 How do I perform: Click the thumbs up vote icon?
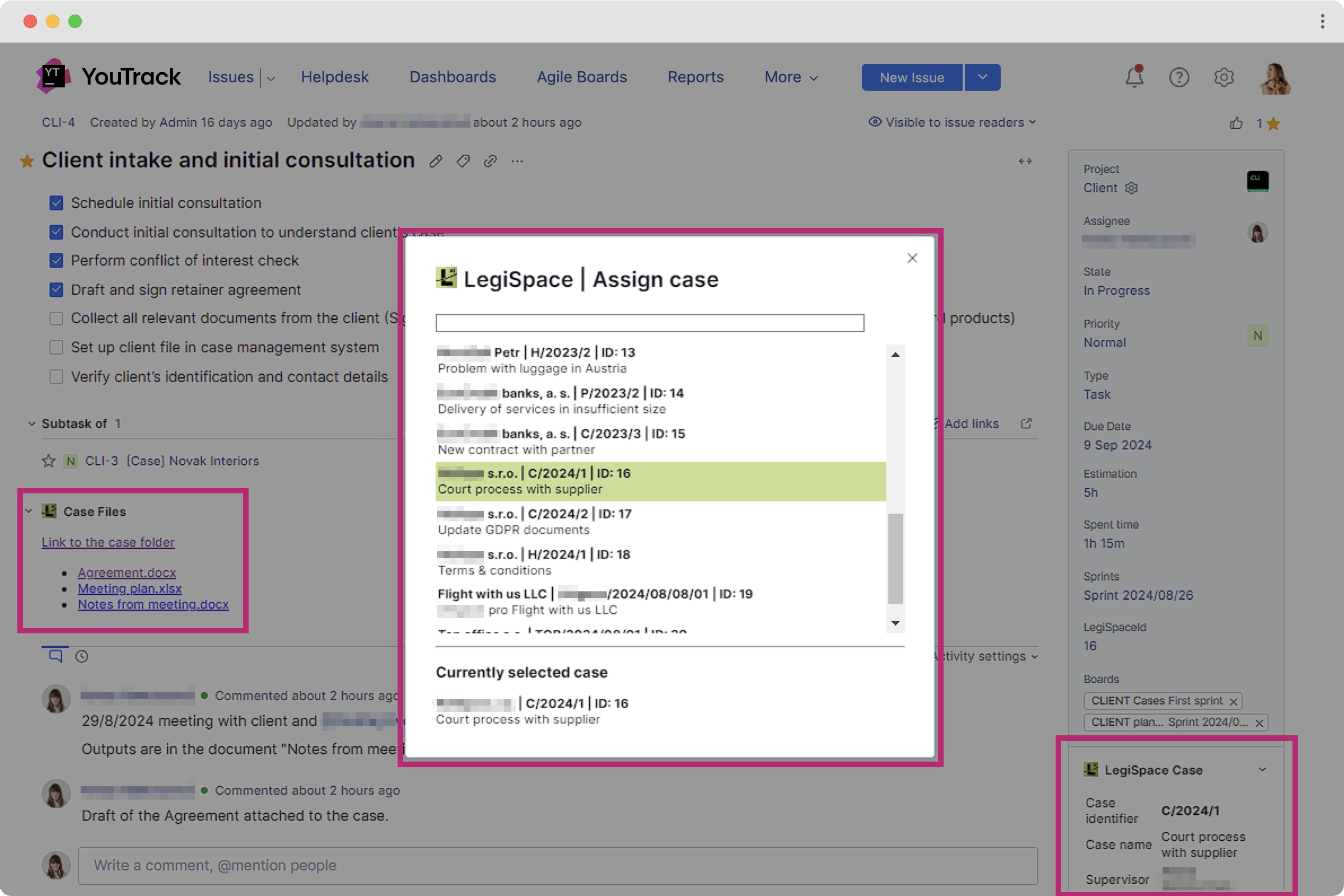(1236, 123)
